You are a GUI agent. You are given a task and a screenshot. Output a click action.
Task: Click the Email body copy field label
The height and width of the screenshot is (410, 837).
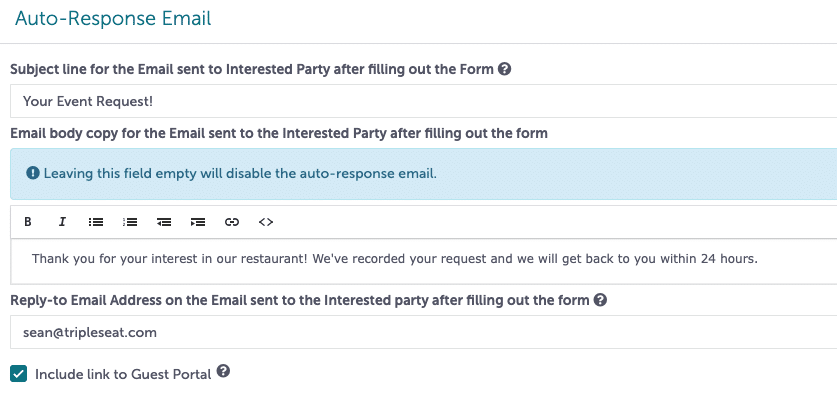[279, 133]
